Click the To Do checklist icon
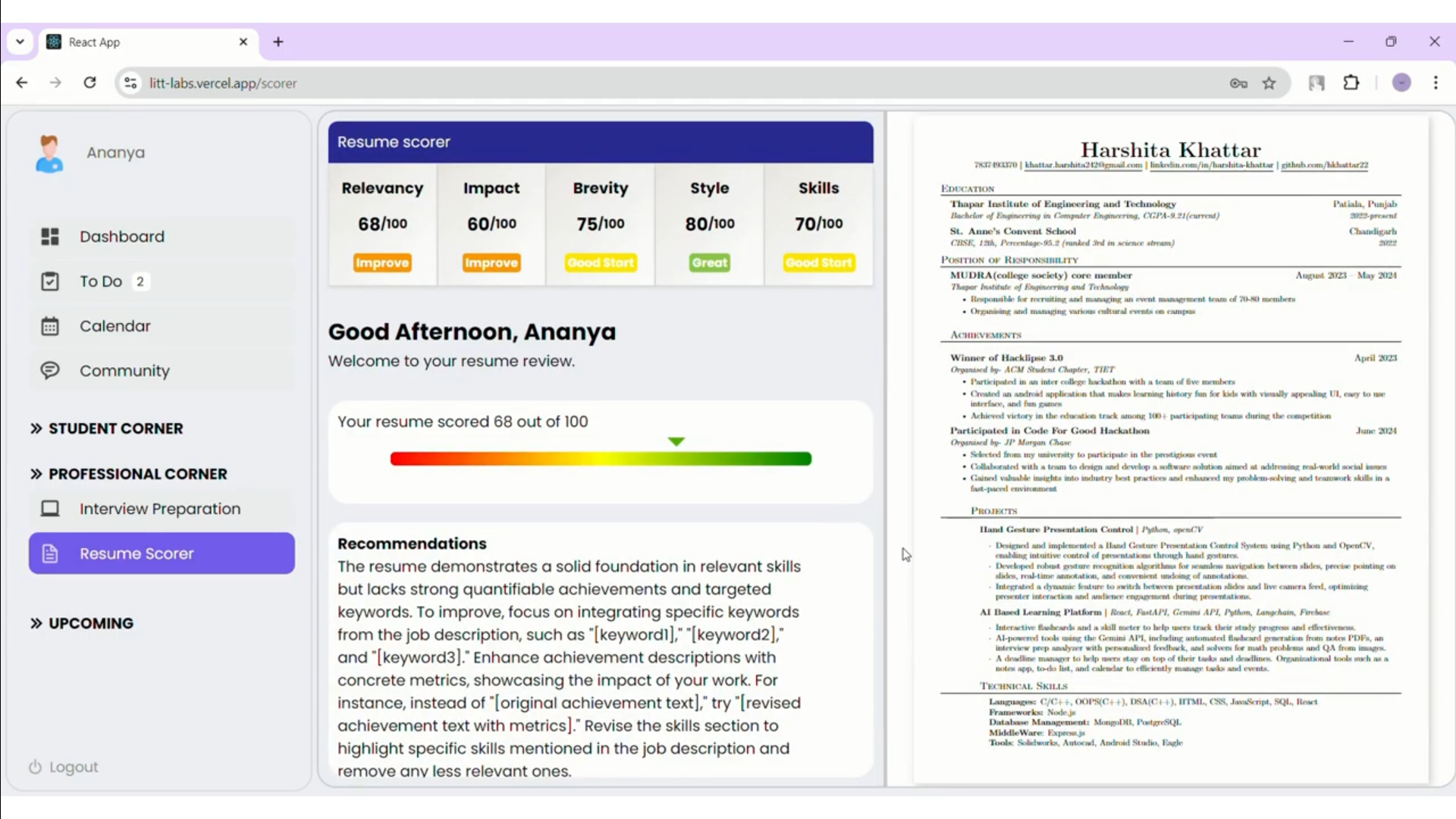Viewport: 1456px width, 819px height. (x=50, y=281)
